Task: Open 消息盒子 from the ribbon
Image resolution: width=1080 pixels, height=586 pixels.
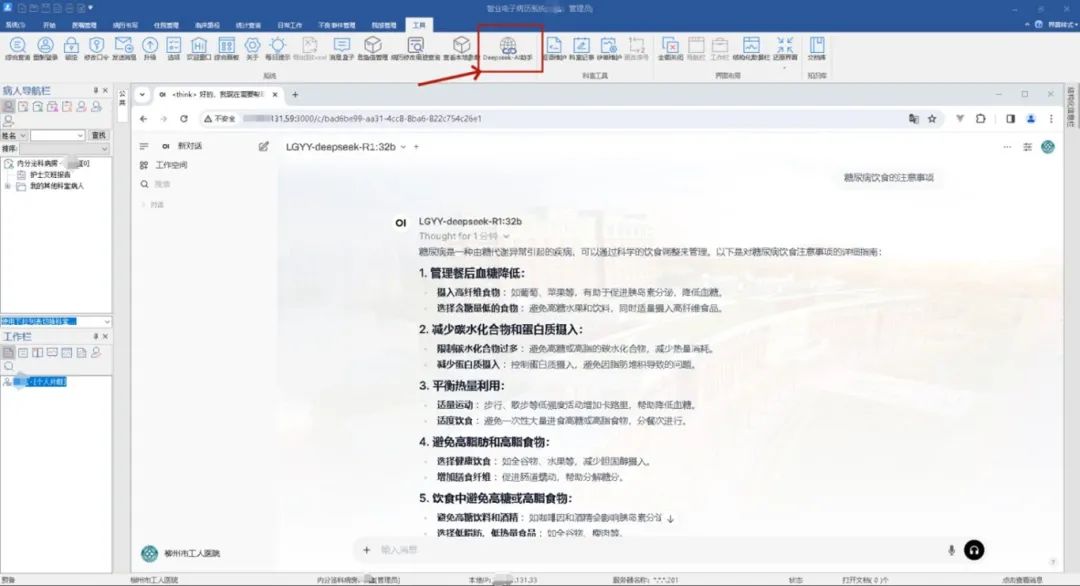Action: [x=341, y=48]
